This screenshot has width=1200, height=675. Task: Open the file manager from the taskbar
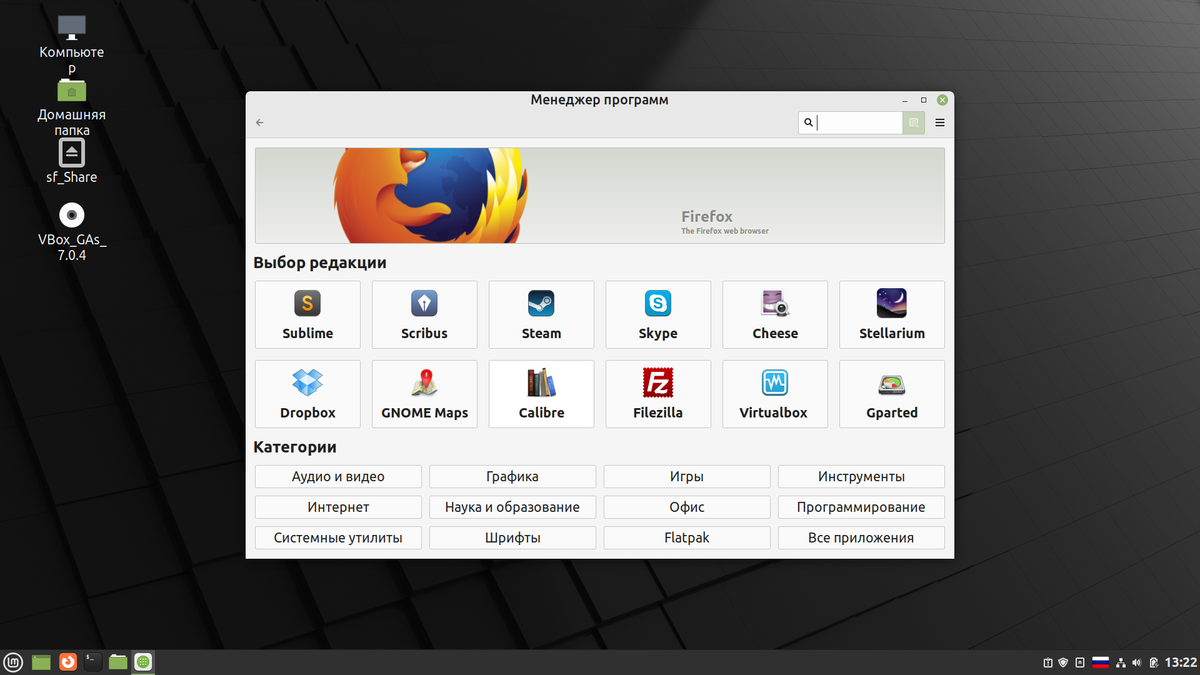tap(118, 661)
